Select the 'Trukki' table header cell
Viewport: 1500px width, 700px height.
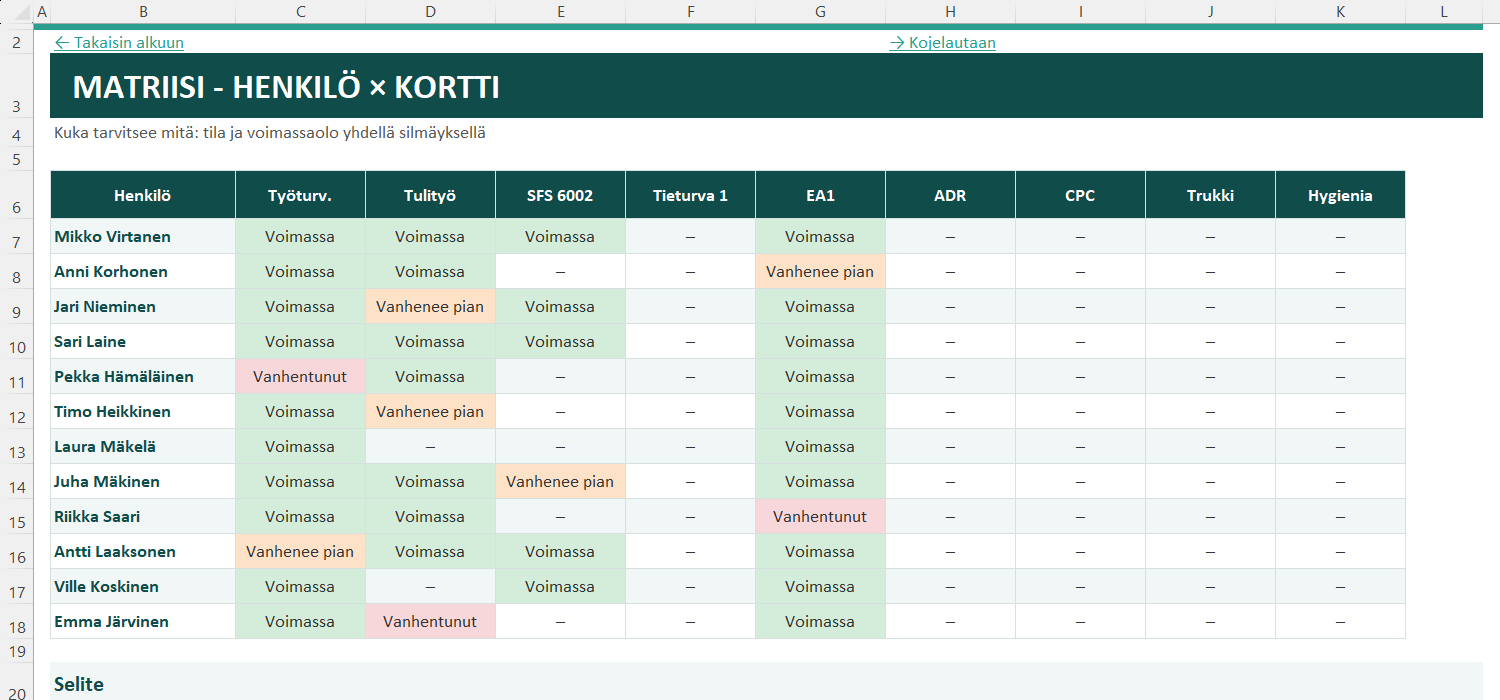pos(1211,195)
